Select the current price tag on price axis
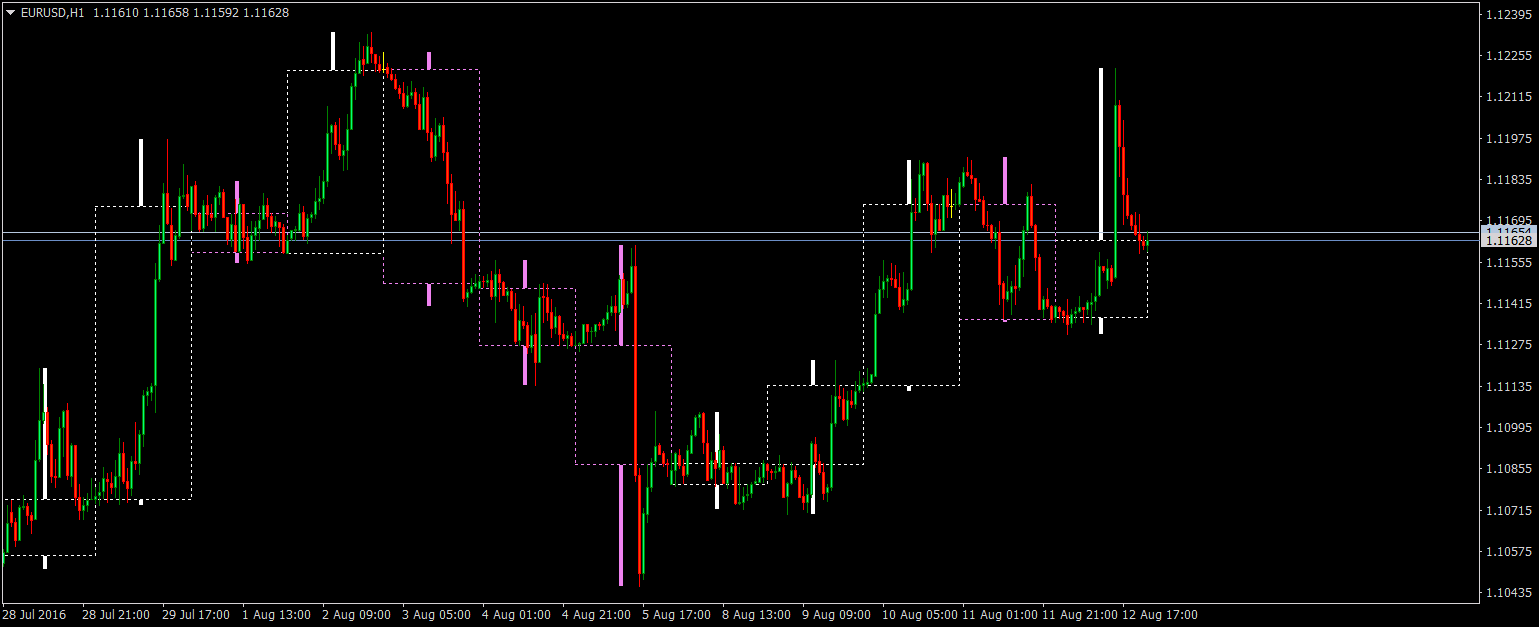This screenshot has height=627, width=1539. click(x=1508, y=241)
